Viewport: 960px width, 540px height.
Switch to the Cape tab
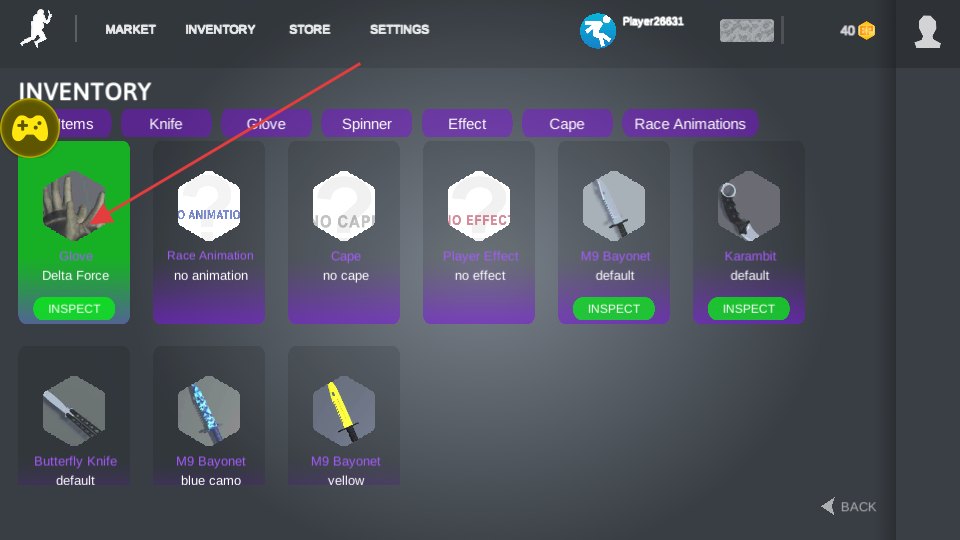567,124
